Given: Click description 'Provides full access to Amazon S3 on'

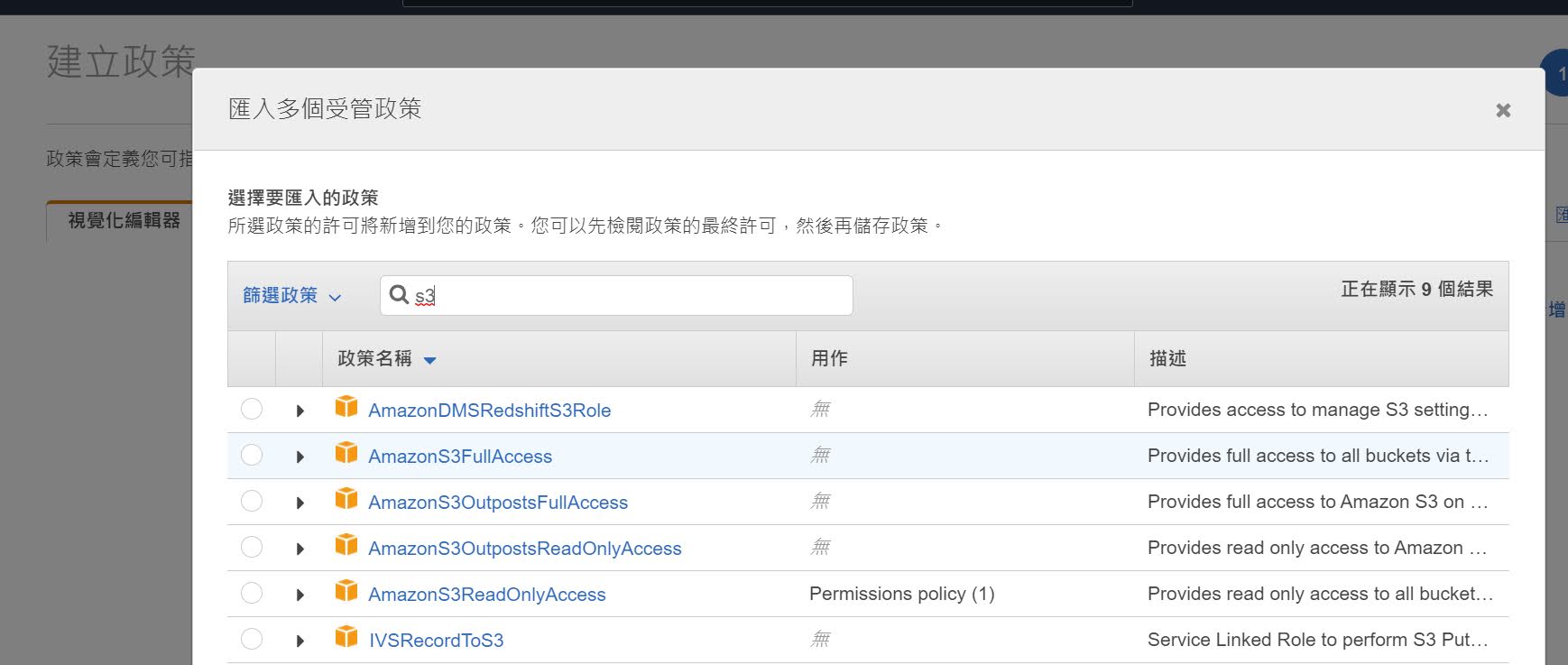Looking at the screenshot, I should click(x=1318, y=502).
